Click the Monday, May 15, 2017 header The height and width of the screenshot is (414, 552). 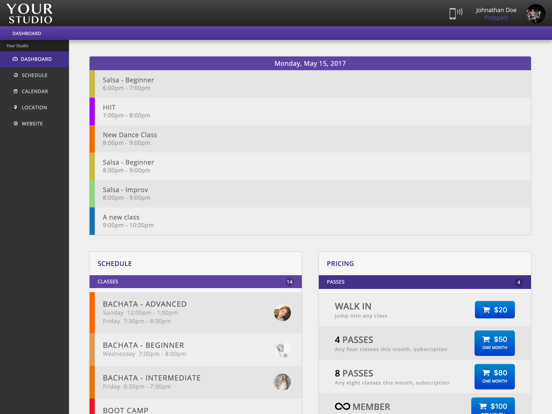pyautogui.click(x=310, y=63)
